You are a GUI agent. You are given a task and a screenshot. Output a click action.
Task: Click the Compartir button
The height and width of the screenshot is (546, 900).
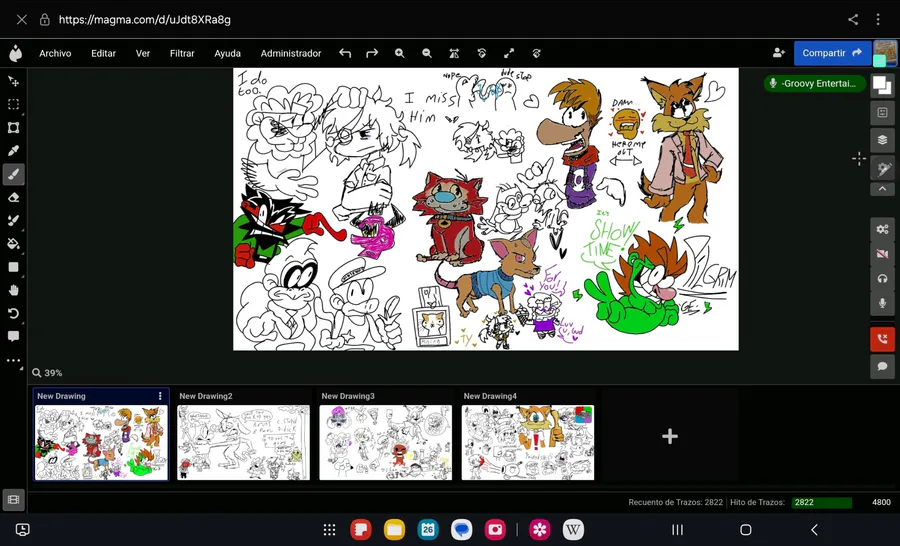pos(832,53)
